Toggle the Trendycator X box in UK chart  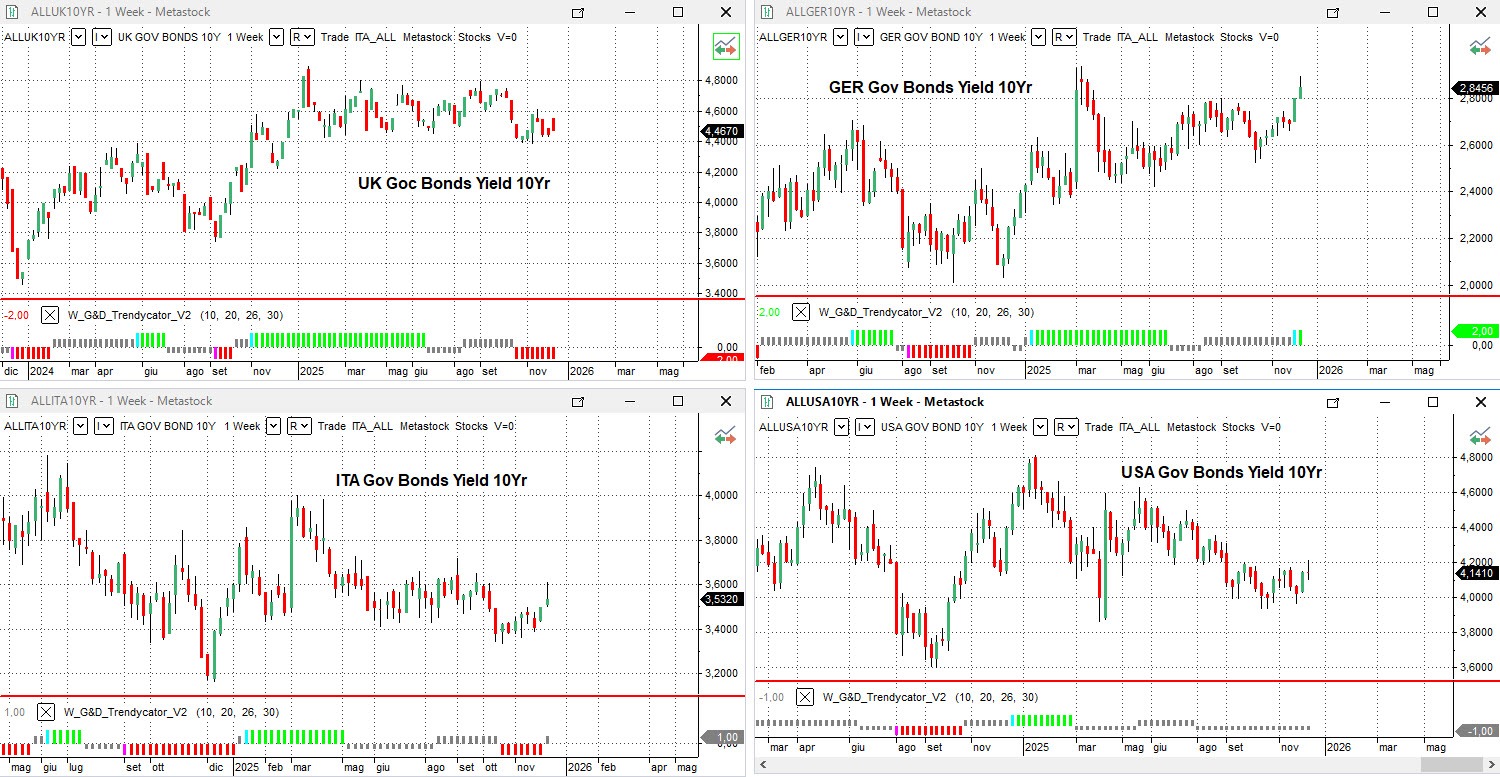(50, 315)
